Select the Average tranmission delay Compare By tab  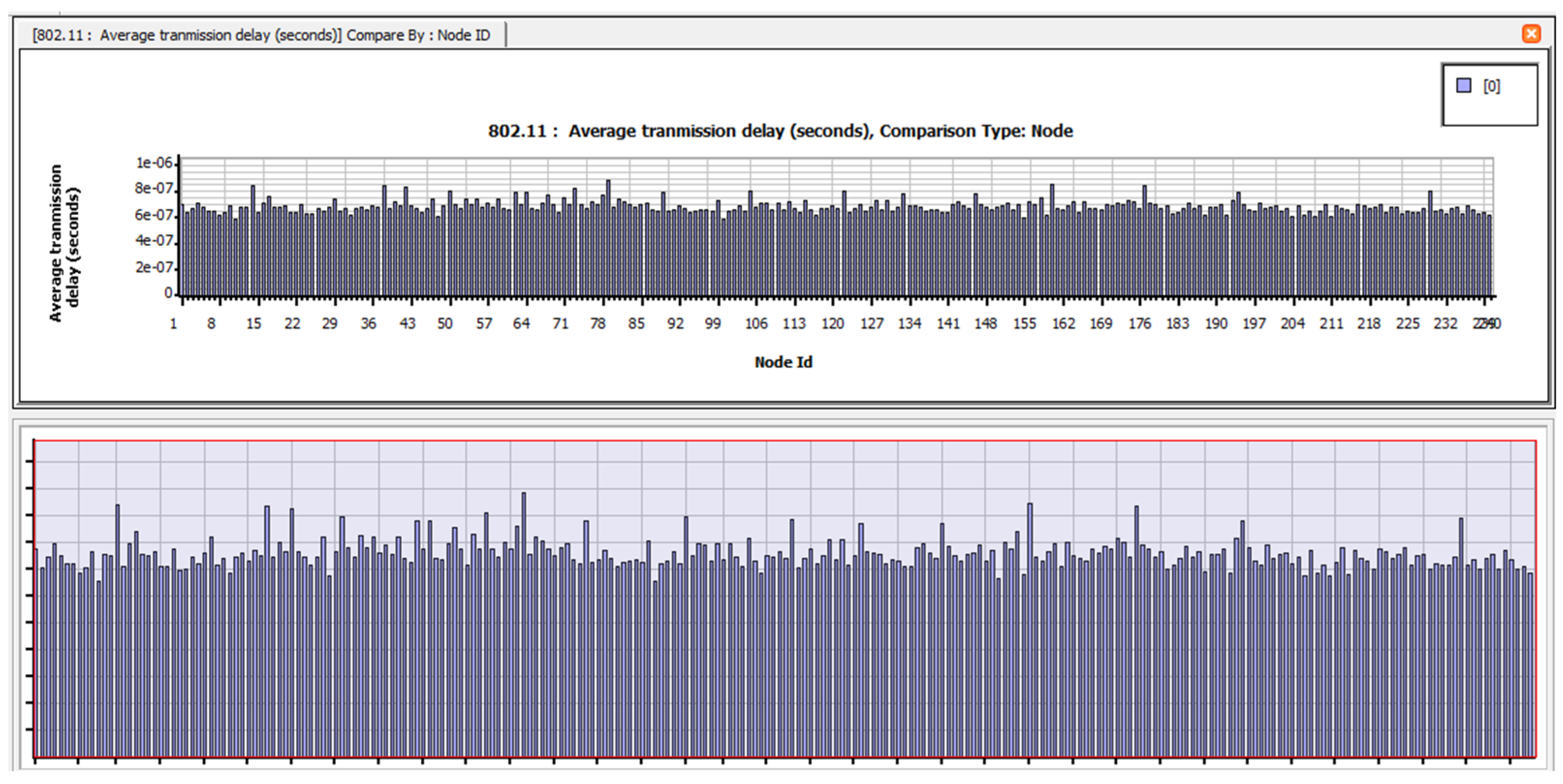[261, 35]
